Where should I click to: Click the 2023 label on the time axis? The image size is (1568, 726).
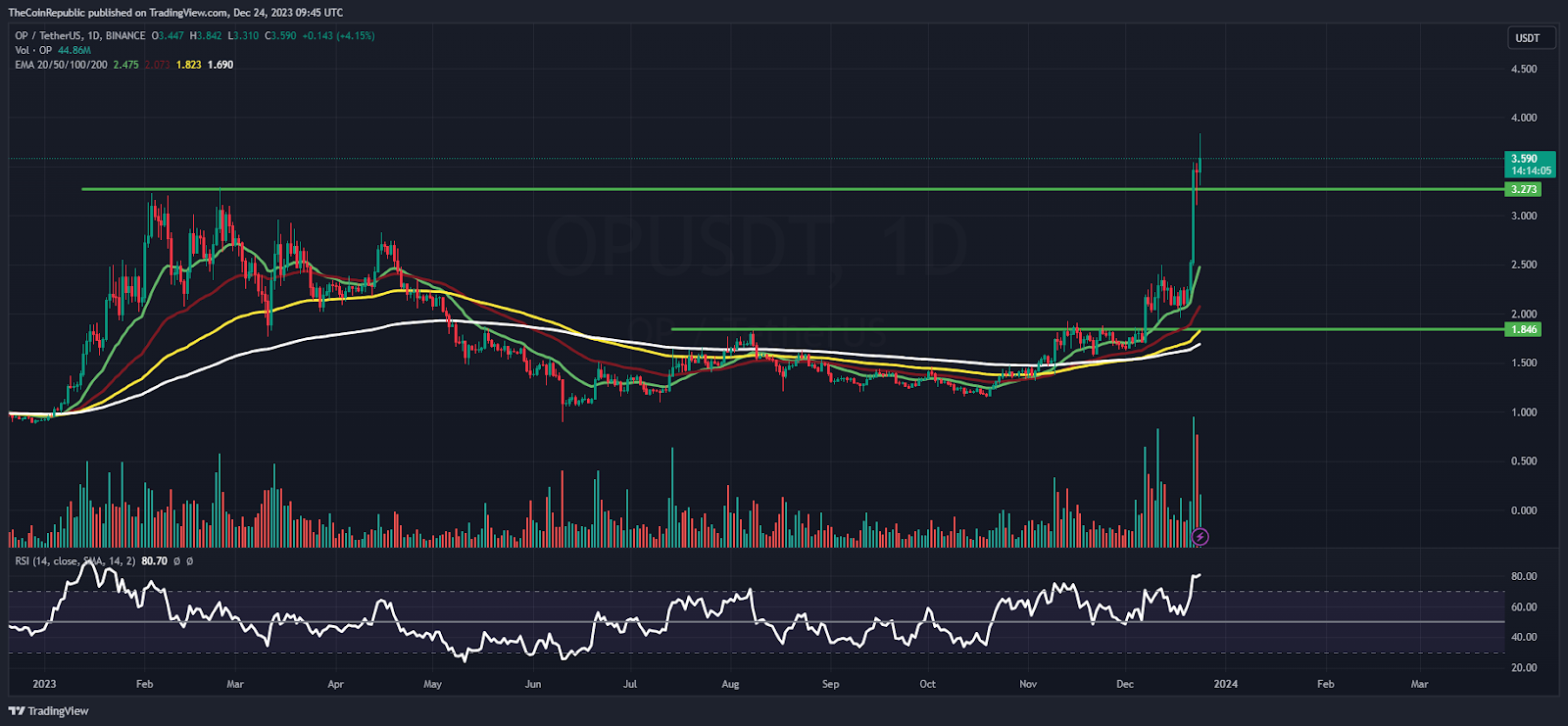pyautogui.click(x=44, y=684)
